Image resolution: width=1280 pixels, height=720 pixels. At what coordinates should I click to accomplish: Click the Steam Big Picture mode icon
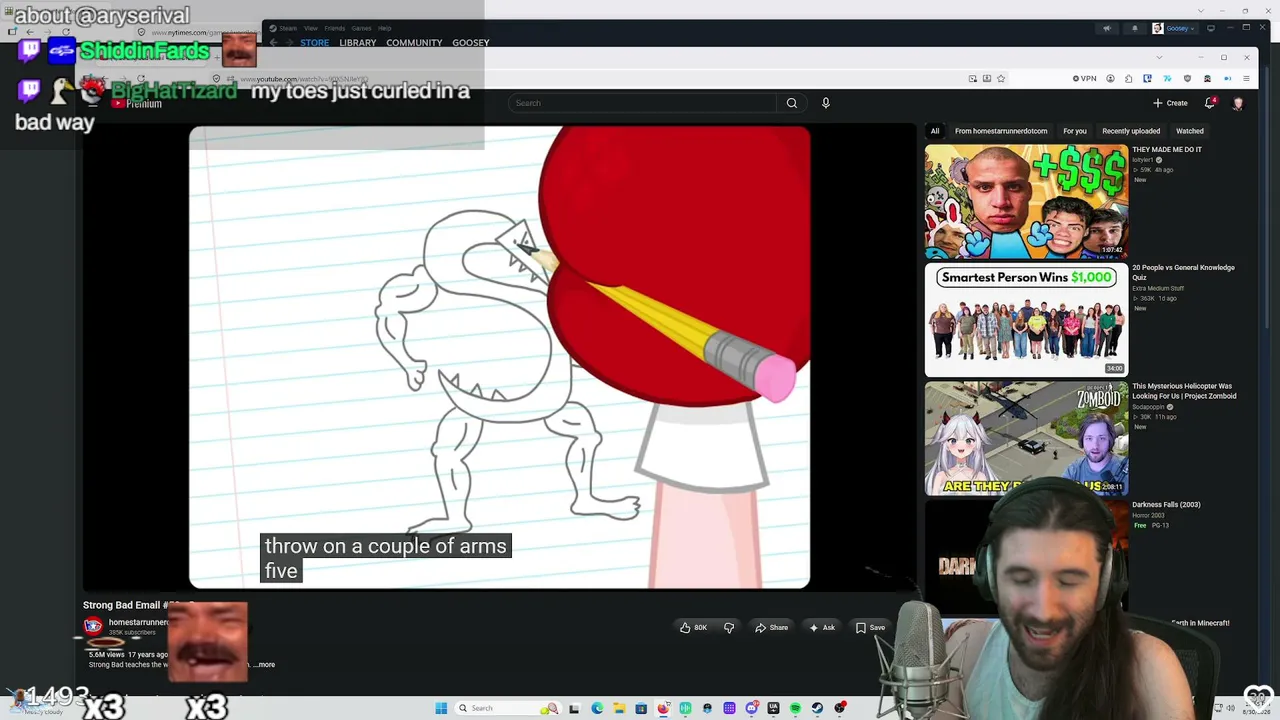(1210, 28)
